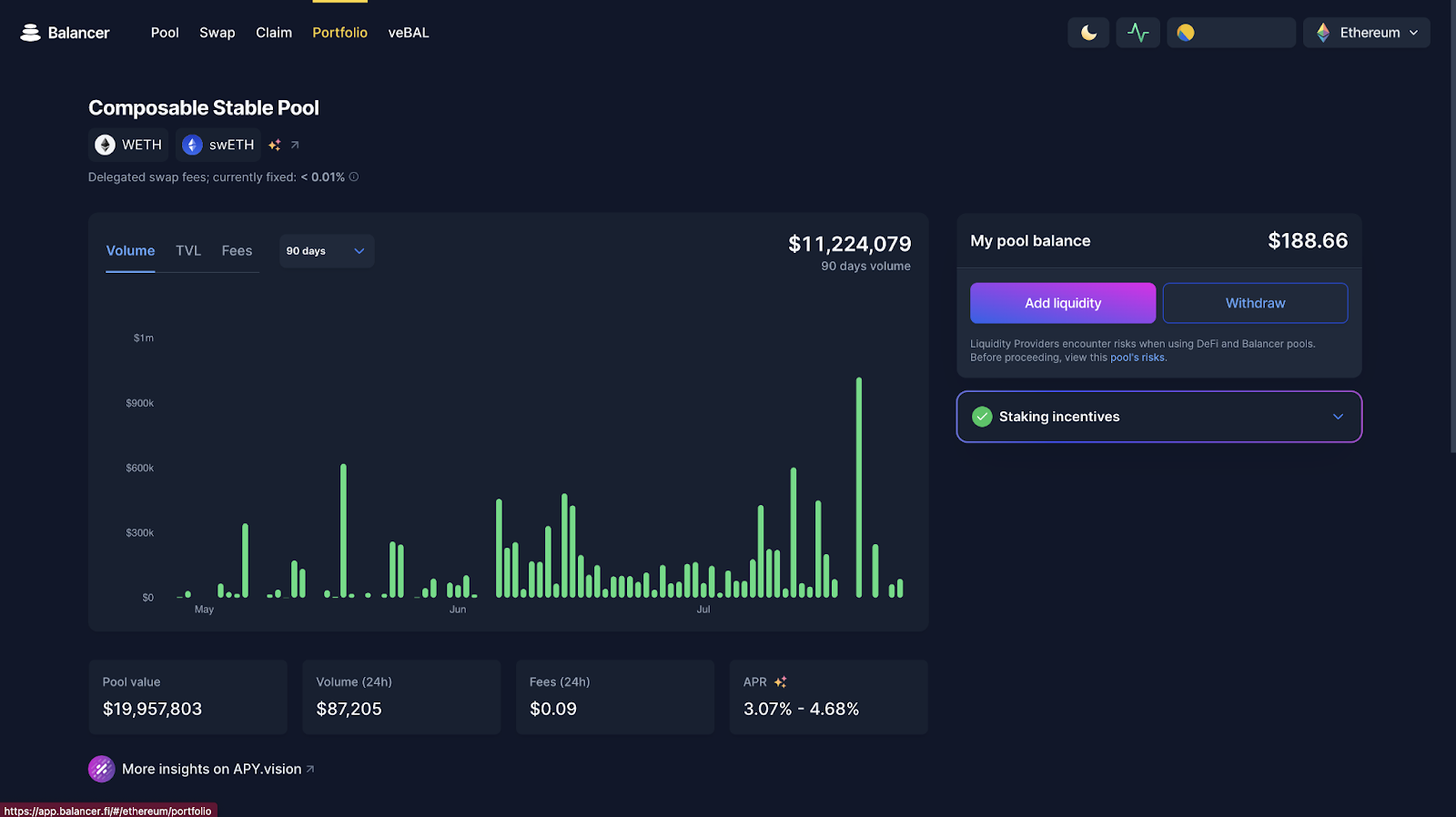Expand the Staking incentives section
The height and width of the screenshot is (817, 1456).
(1158, 417)
